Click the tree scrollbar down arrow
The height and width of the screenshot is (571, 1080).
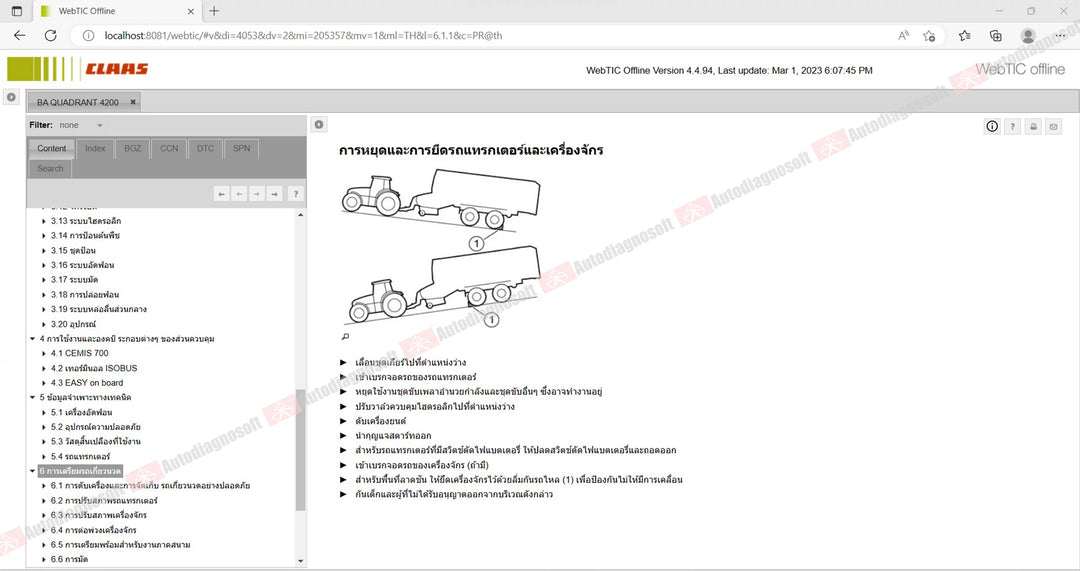pyautogui.click(x=300, y=561)
